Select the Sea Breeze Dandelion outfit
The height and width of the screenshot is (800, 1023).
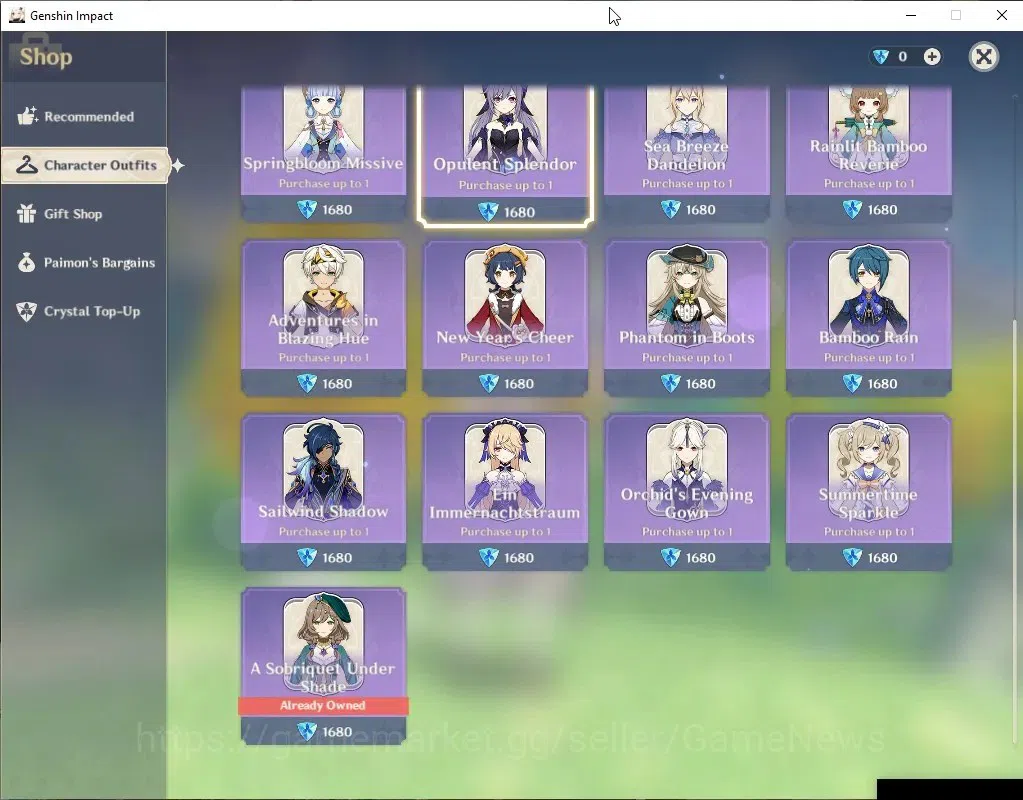[x=687, y=153]
